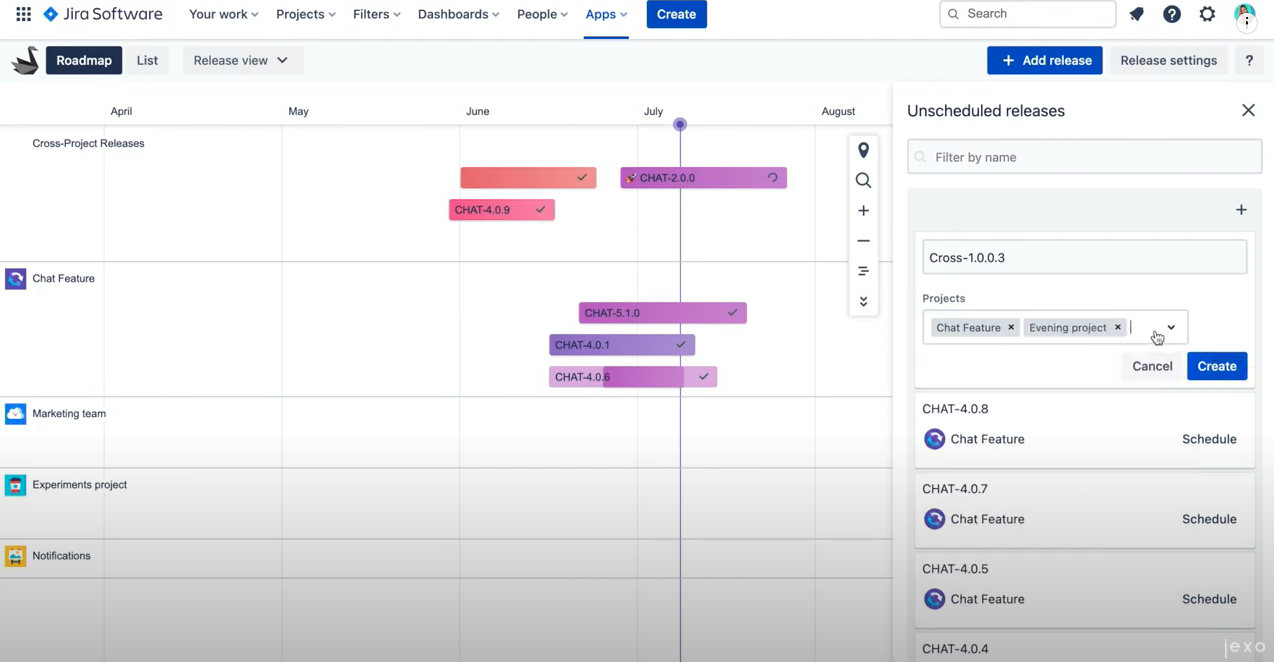Toggle the released checkmark on CHAT-4.0.9

pyautogui.click(x=540, y=209)
